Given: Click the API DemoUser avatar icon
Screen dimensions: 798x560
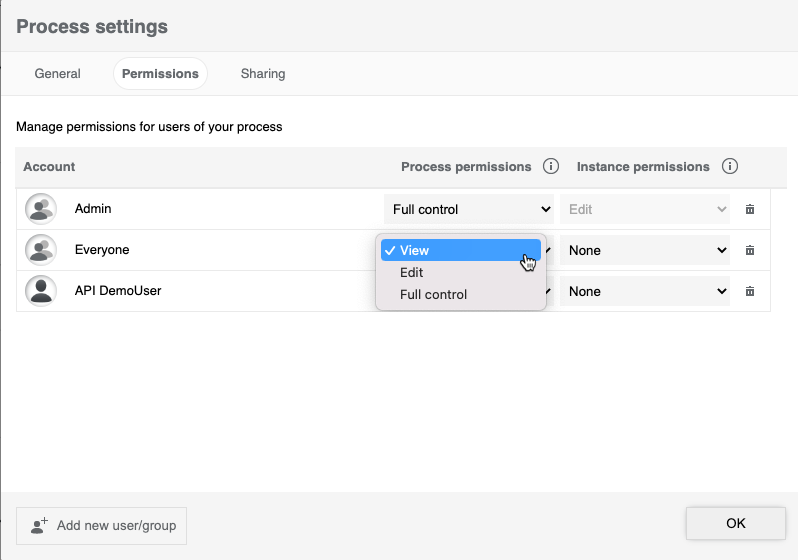Looking at the screenshot, I should (41, 291).
